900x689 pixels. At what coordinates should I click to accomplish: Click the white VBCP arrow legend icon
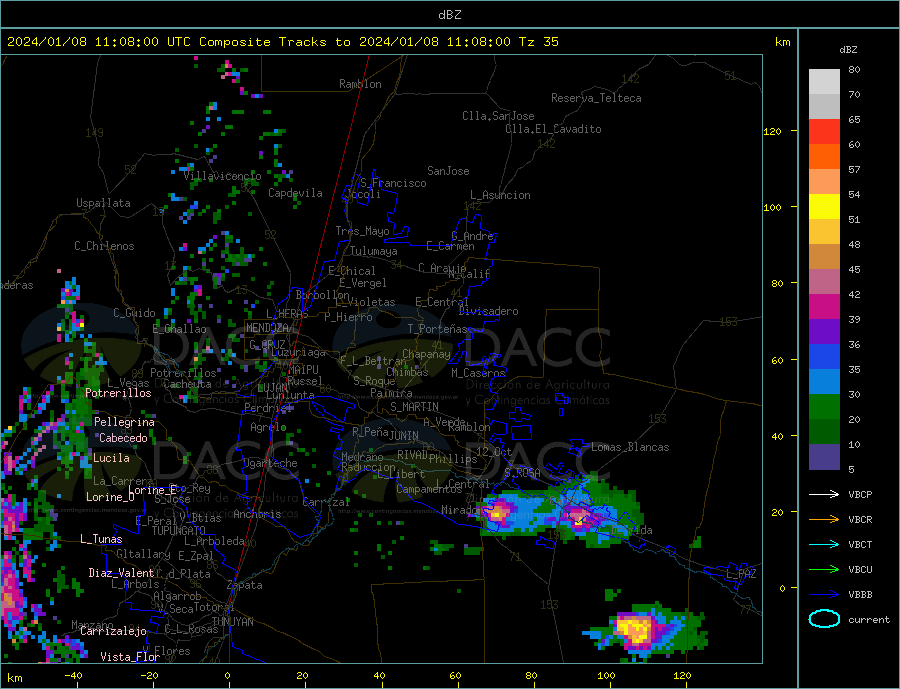point(824,494)
